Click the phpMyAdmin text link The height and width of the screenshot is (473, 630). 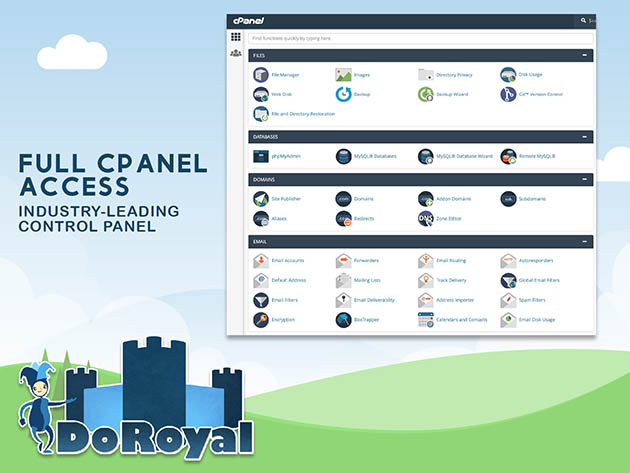click(x=286, y=156)
